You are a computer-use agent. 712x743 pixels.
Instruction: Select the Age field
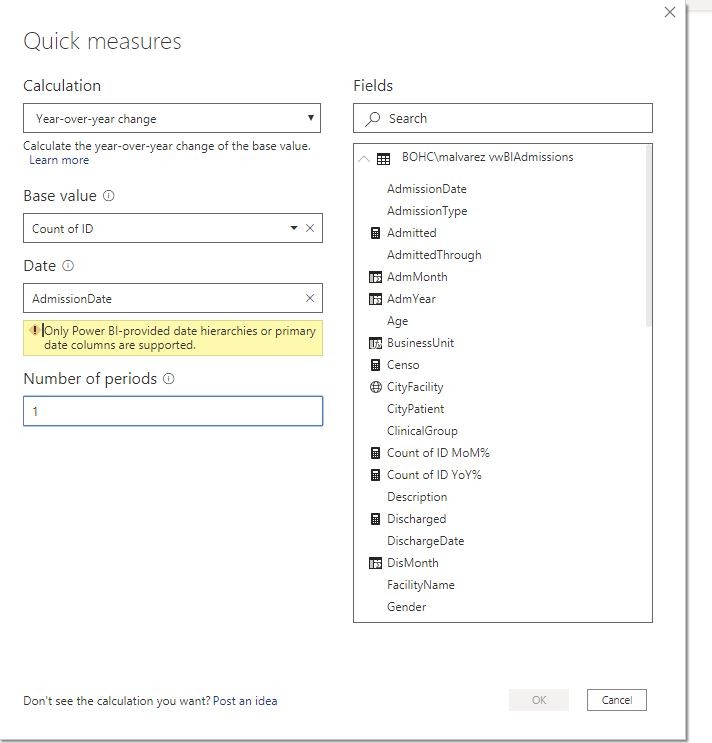coord(397,321)
